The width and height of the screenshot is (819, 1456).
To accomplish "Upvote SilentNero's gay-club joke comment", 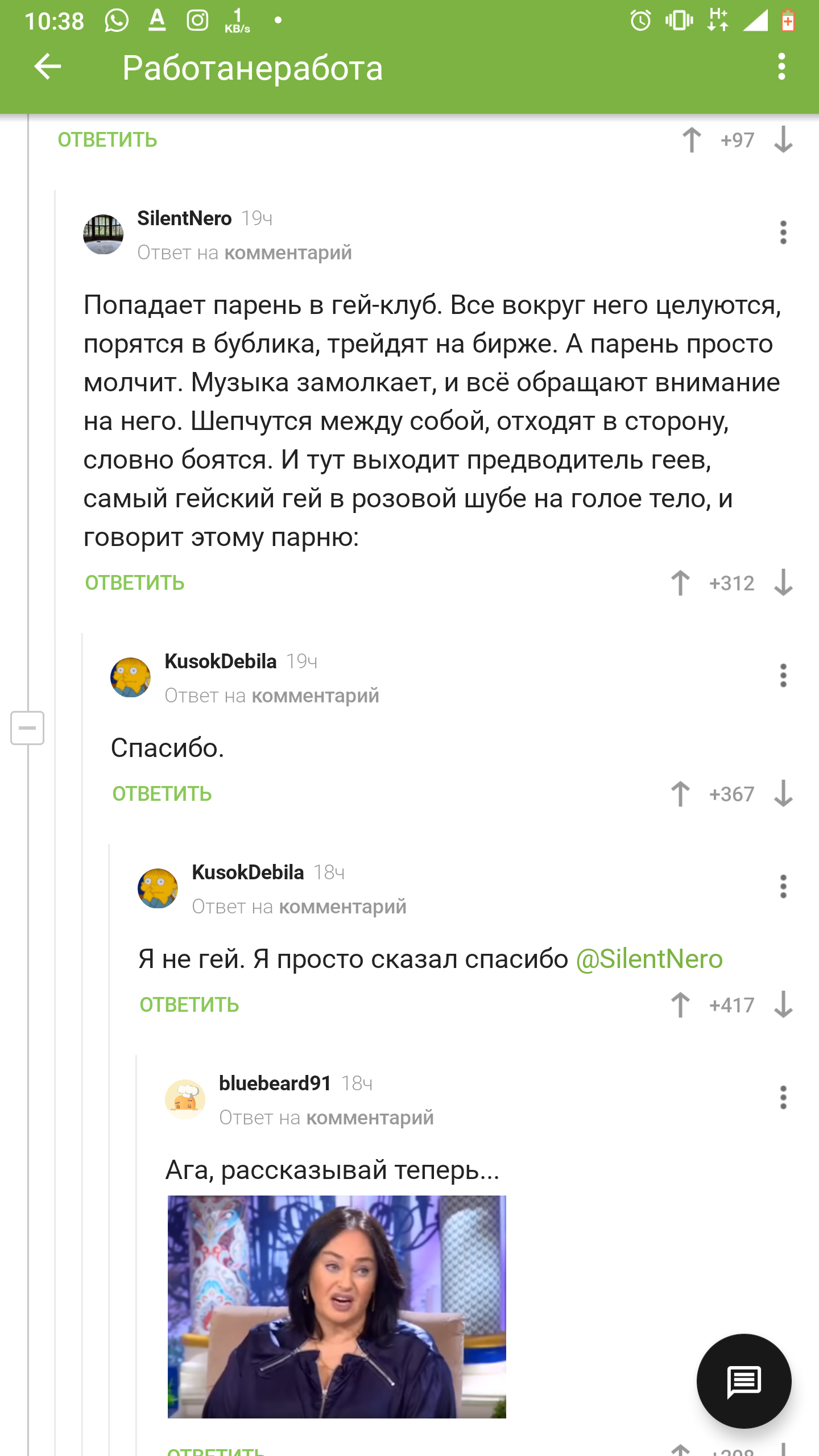I will click(x=680, y=583).
